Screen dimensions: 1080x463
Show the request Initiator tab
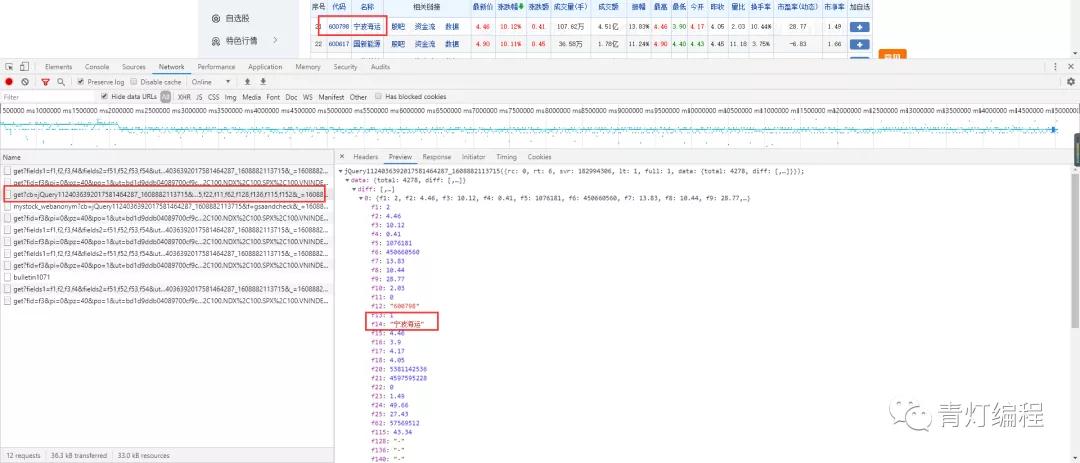coord(473,157)
